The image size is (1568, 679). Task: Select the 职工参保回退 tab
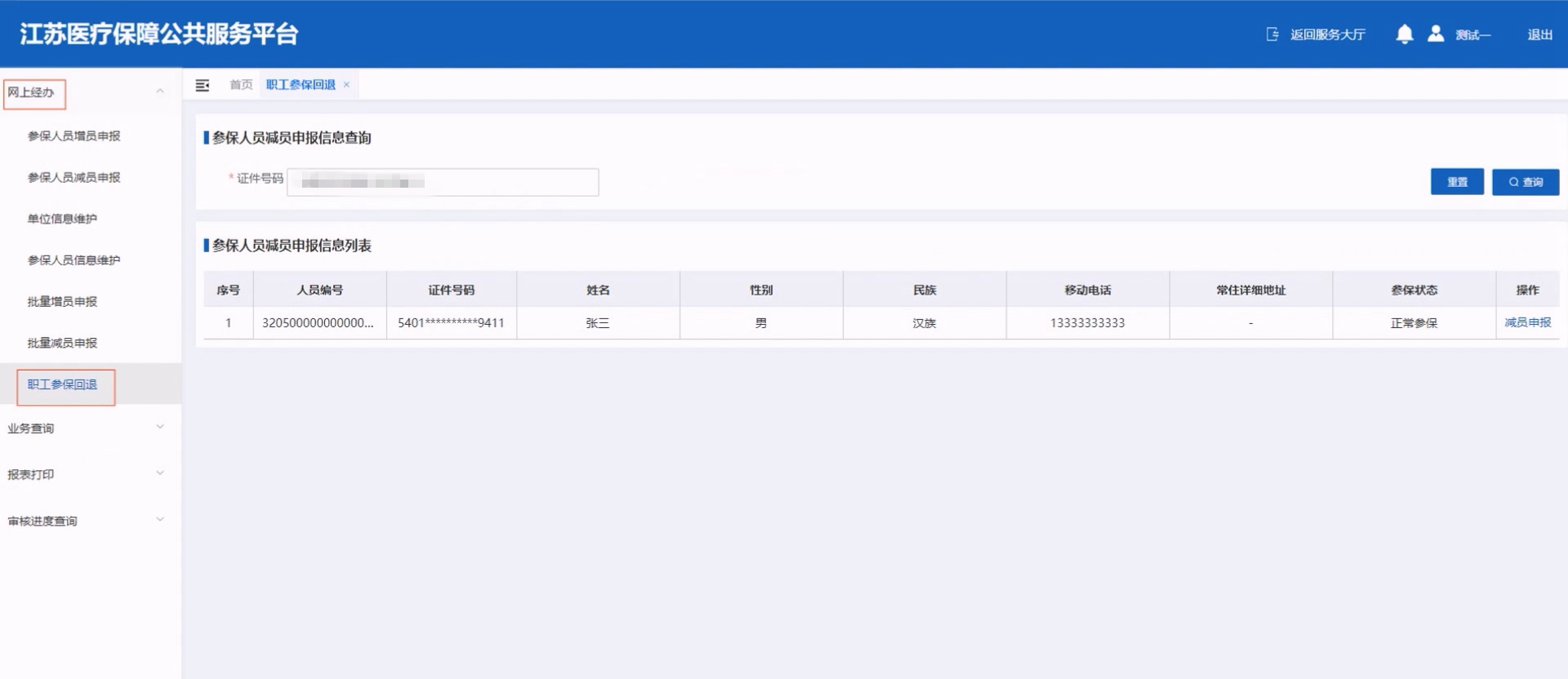(x=301, y=85)
